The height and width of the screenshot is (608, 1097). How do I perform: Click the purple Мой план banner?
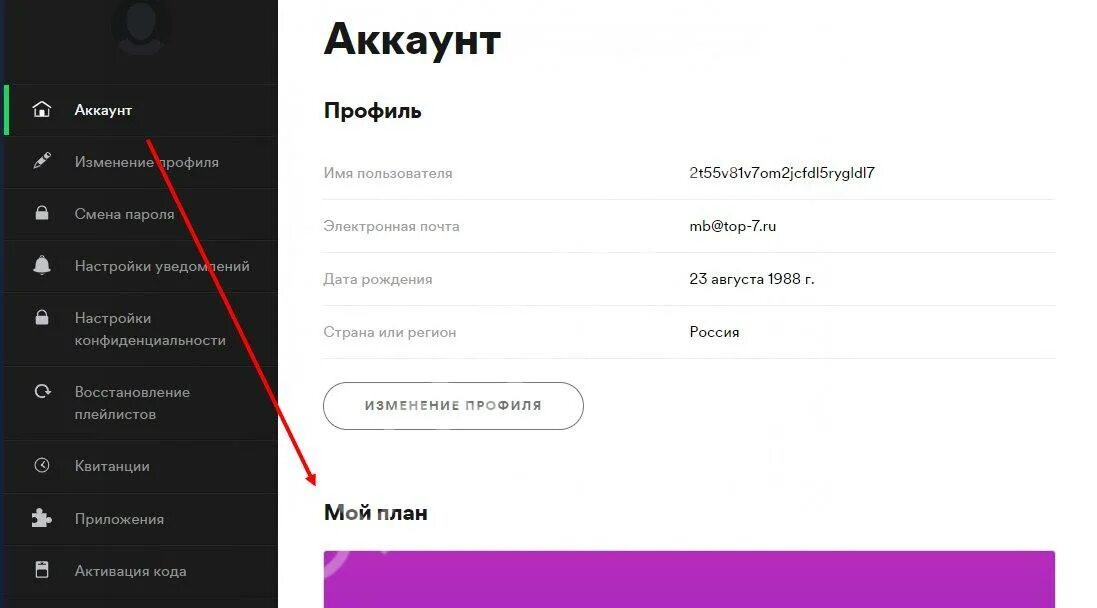(689, 579)
